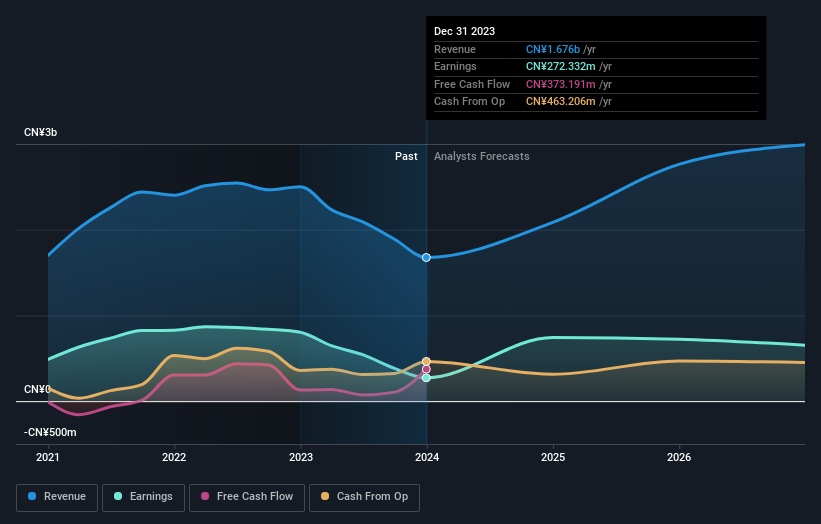This screenshot has height=524, width=821.
Task: Click the 2026 x-axis label
Action: pyautogui.click(x=679, y=457)
